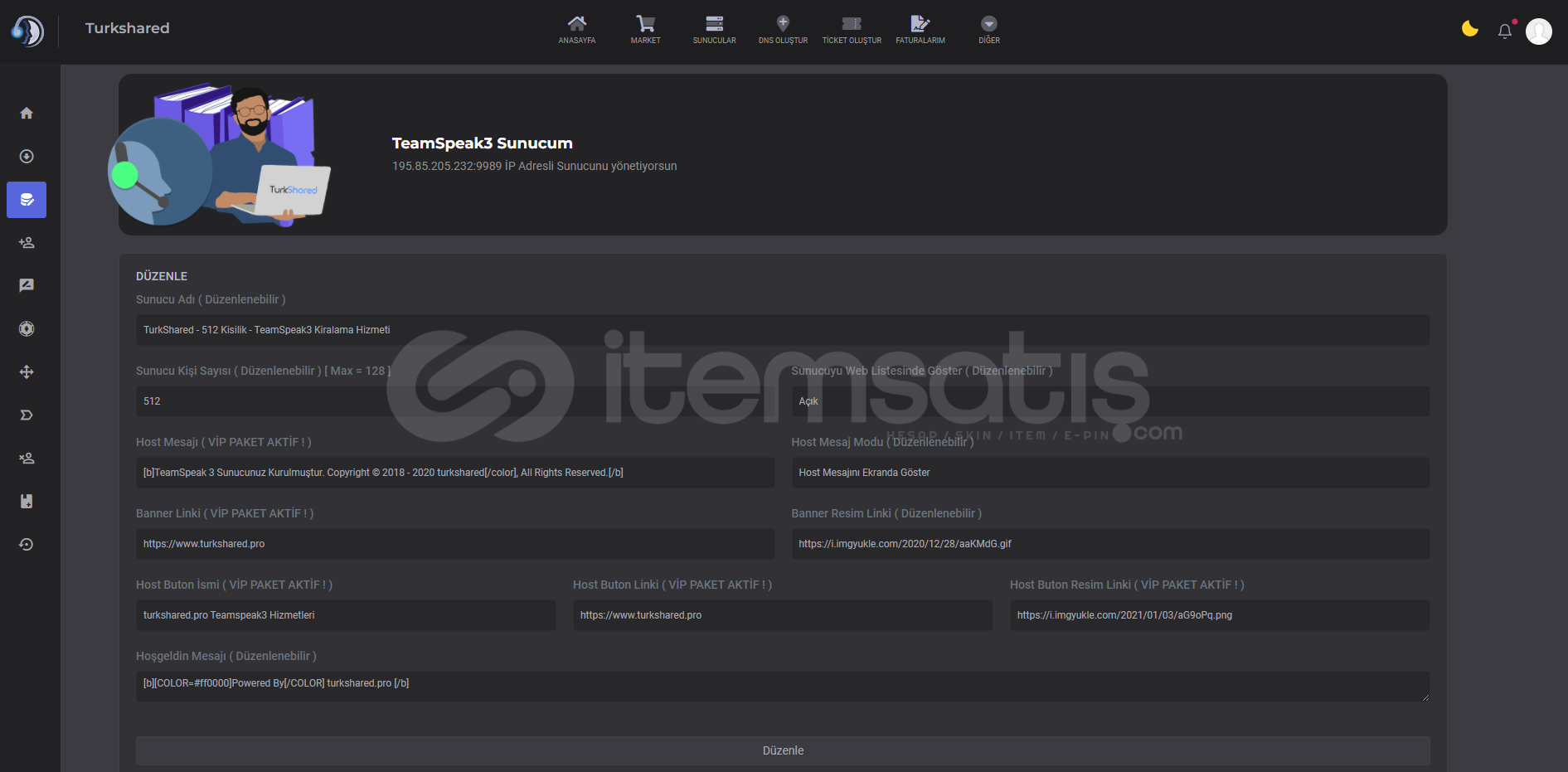
Task: Click the Host Buton Resim Linki field
Action: (x=1220, y=615)
